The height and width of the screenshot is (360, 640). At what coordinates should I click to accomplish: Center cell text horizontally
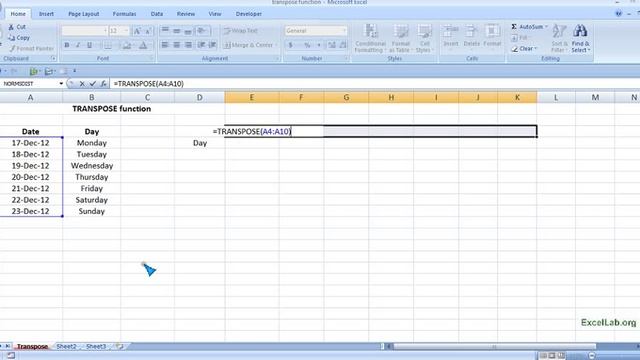(176, 45)
